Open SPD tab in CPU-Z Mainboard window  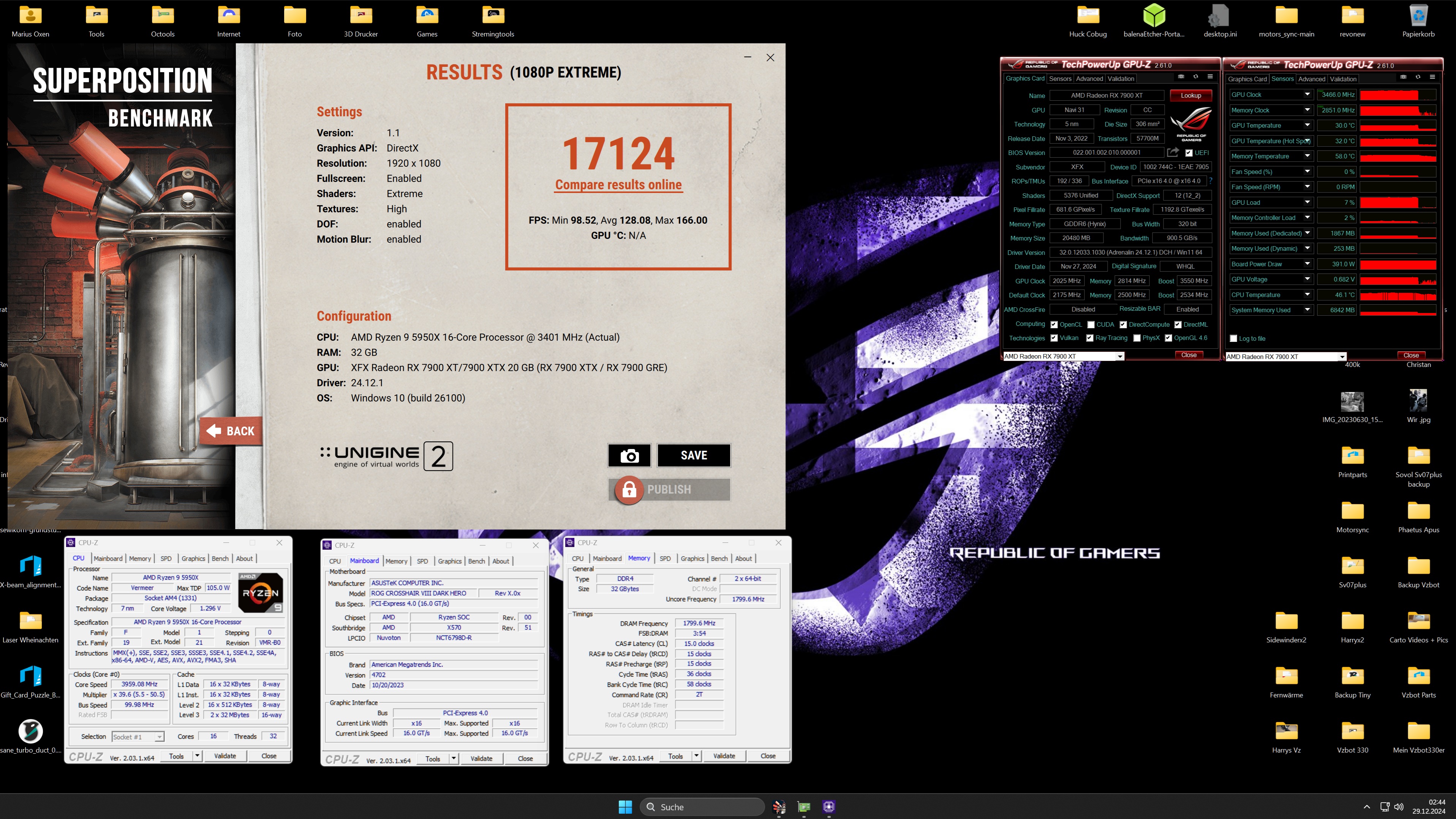(x=422, y=561)
